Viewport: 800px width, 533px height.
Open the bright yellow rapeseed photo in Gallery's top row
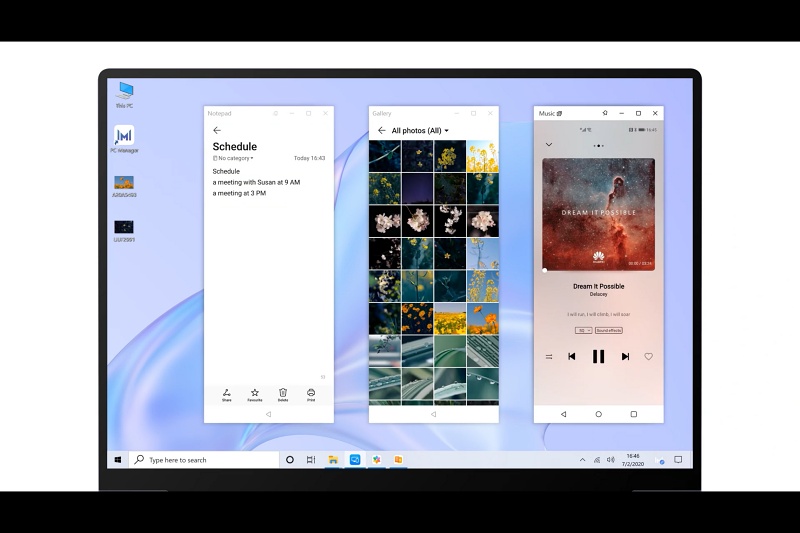click(483, 156)
